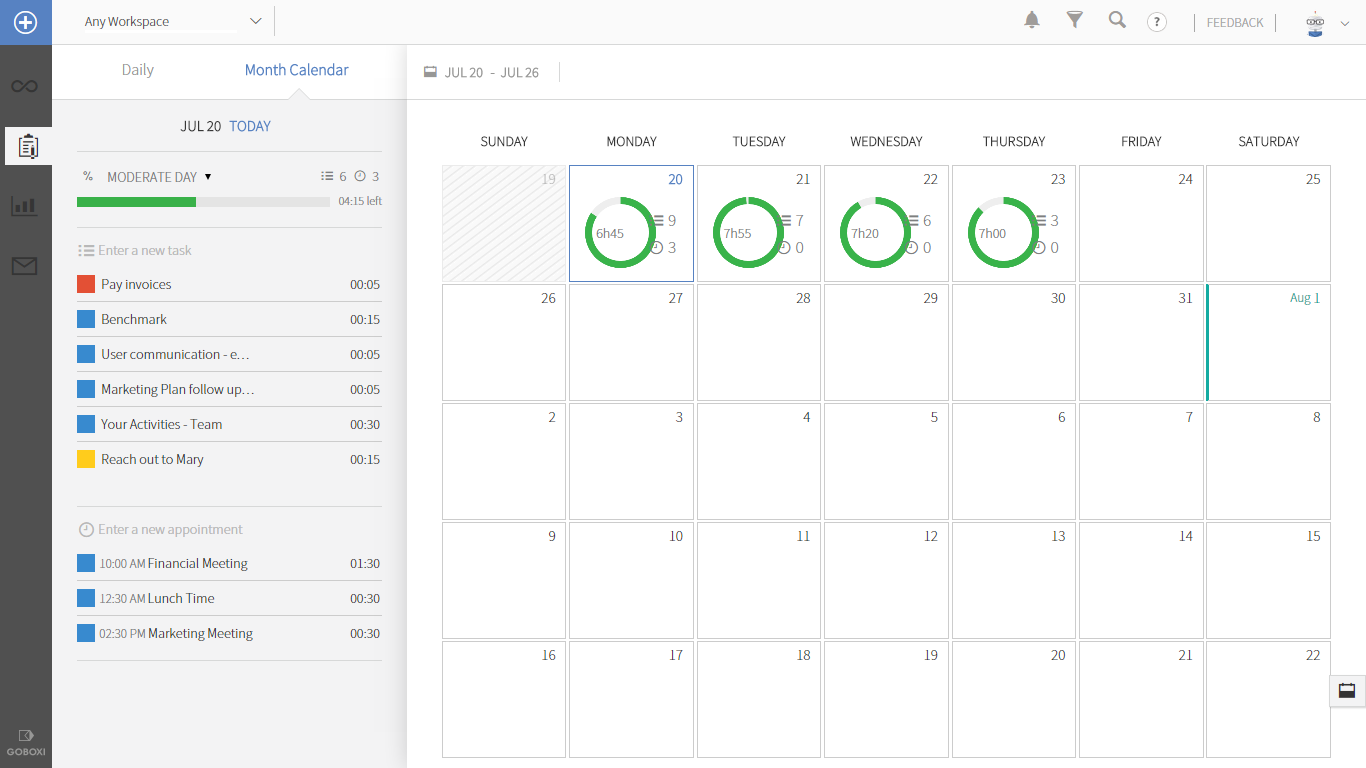Toggle the yellow Reach out to Mary box
The height and width of the screenshot is (768, 1366).
pos(86,460)
